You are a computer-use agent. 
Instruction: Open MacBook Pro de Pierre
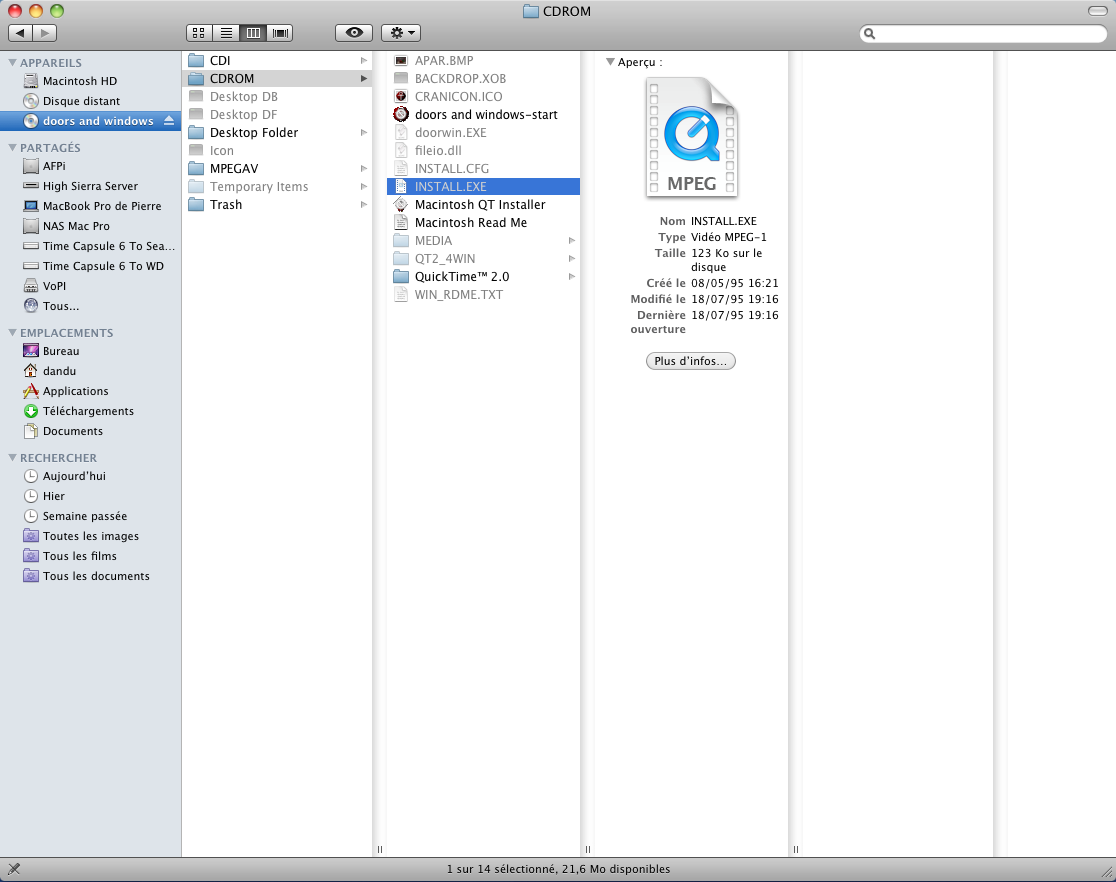[90, 206]
